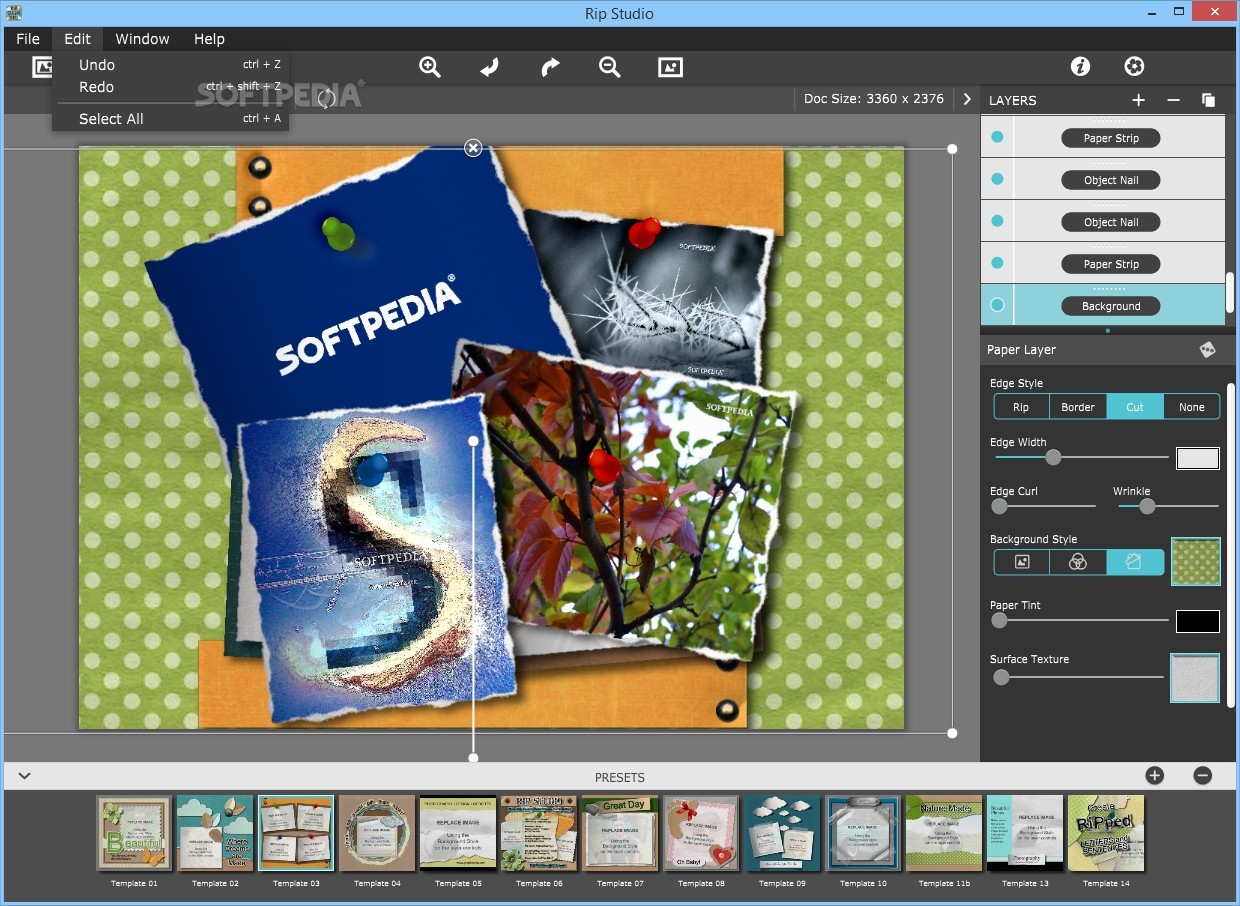Choose paper-texture Background Style icon

pyautogui.click(x=1135, y=562)
